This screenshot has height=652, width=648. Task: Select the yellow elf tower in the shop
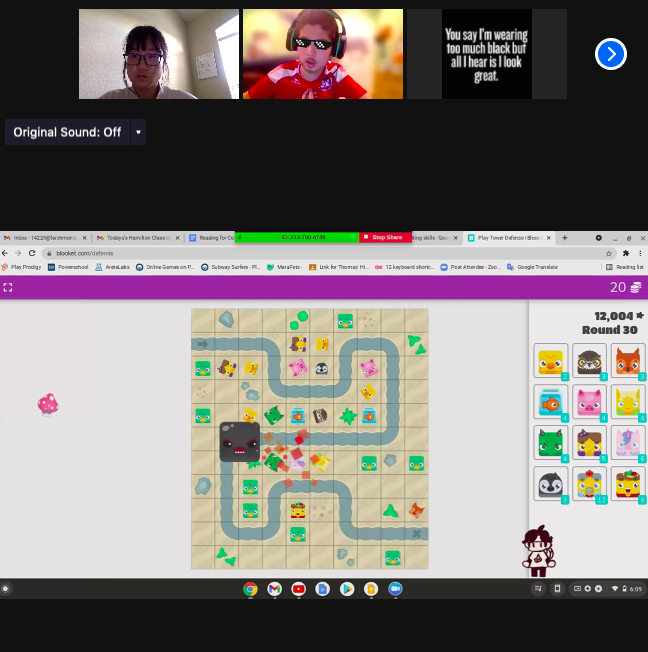pos(628,401)
